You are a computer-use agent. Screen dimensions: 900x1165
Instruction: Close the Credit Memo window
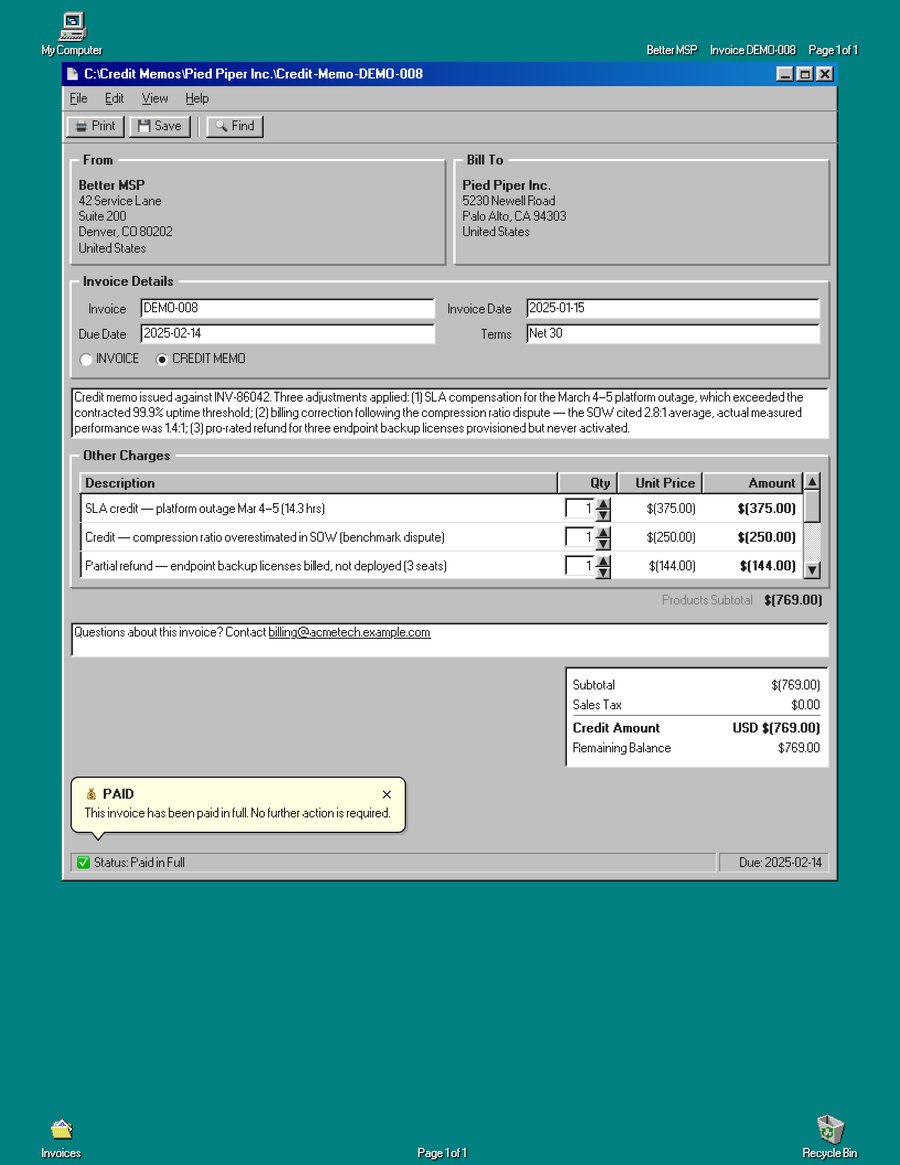tap(825, 74)
